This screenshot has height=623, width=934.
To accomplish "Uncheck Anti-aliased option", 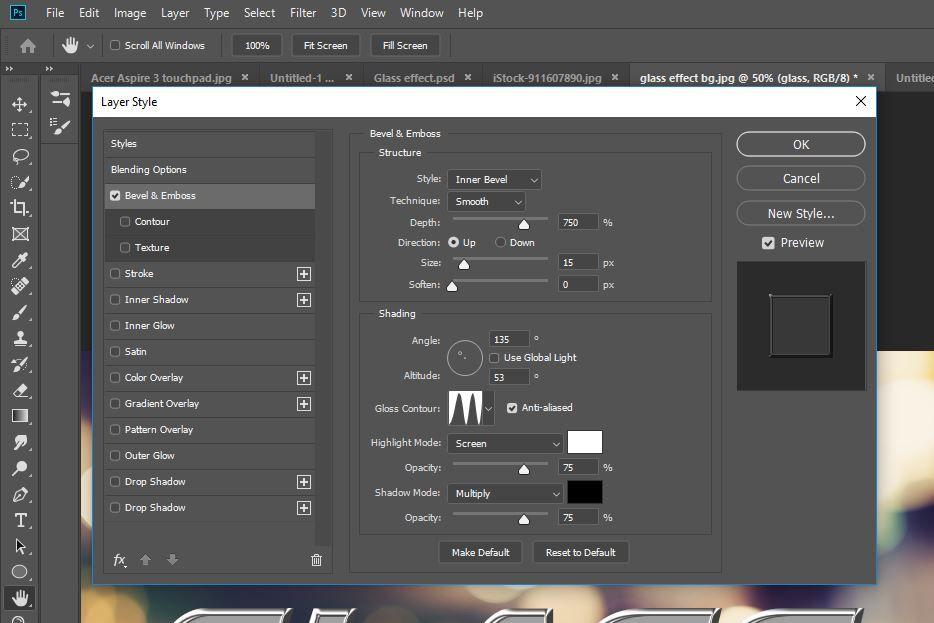I will pos(512,408).
